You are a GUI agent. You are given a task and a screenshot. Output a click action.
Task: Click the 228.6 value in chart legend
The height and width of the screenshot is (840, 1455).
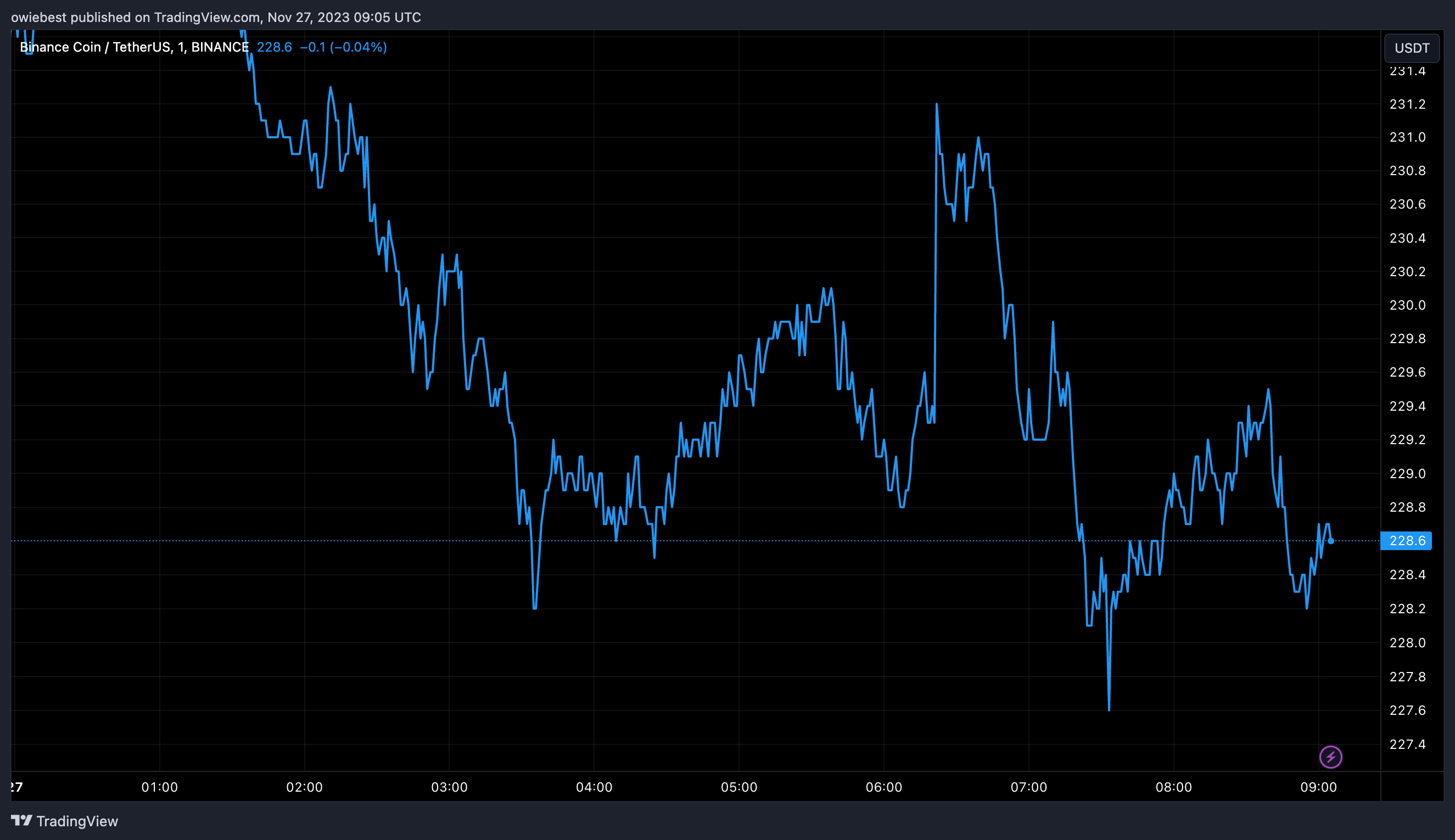(274, 47)
